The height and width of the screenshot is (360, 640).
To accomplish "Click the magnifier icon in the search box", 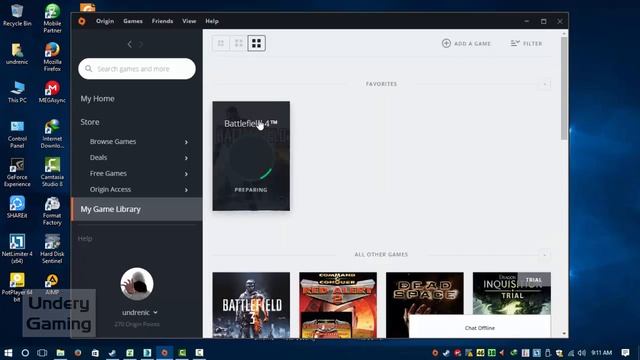I will 89,69.
